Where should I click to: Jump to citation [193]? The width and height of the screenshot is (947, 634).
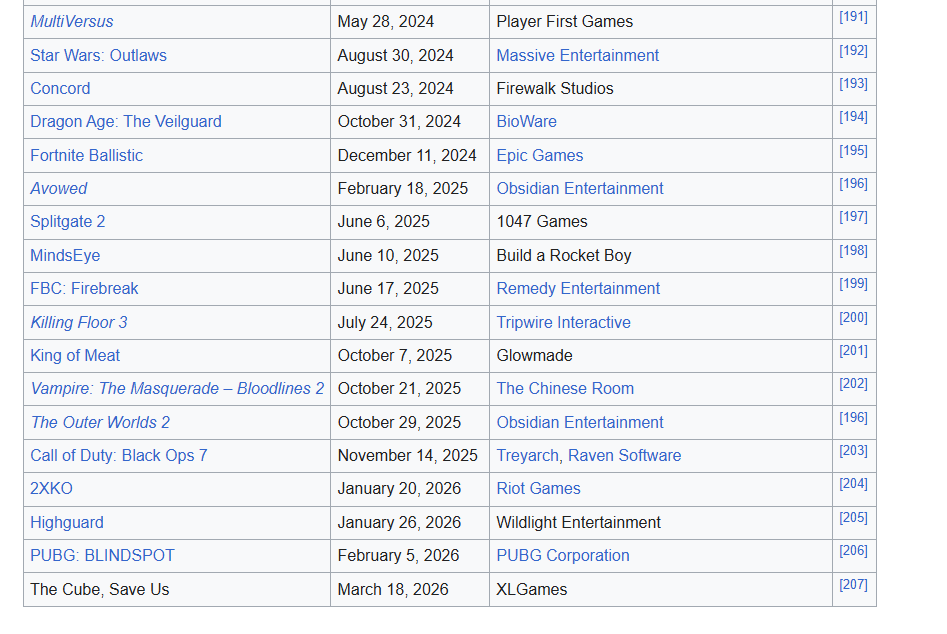click(x=853, y=84)
